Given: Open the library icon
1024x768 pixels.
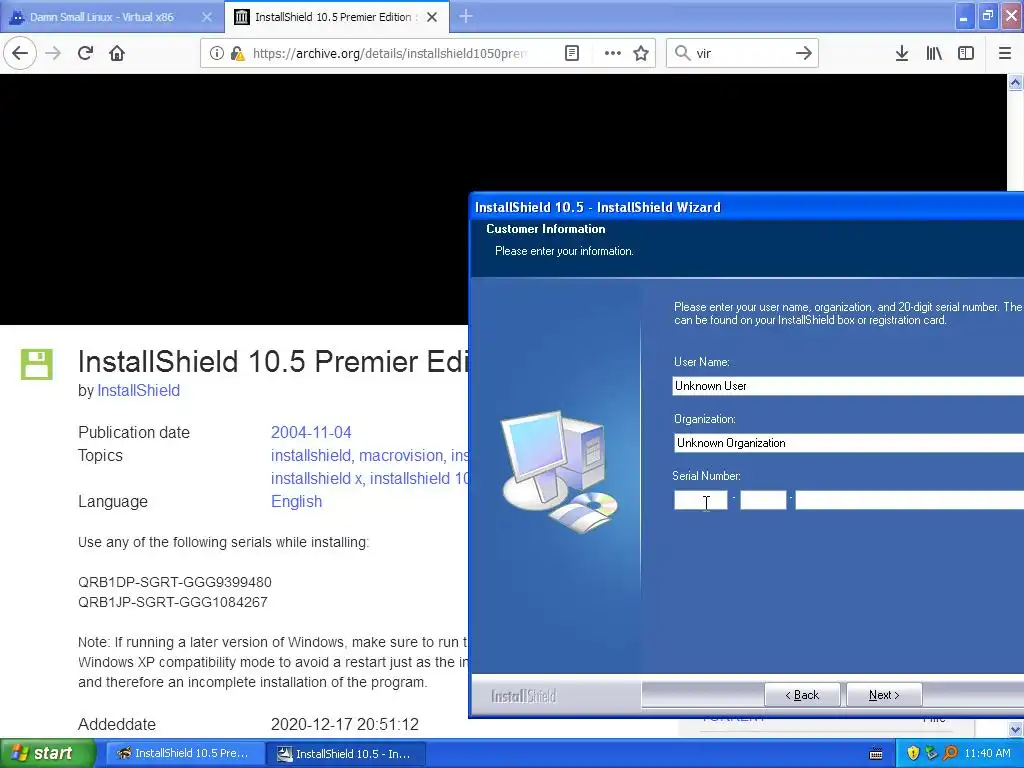Looking at the screenshot, I should (934, 53).
